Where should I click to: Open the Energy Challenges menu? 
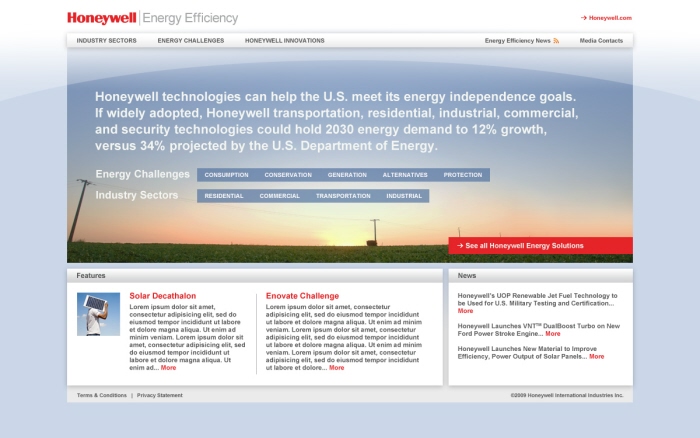coord(191,41)
